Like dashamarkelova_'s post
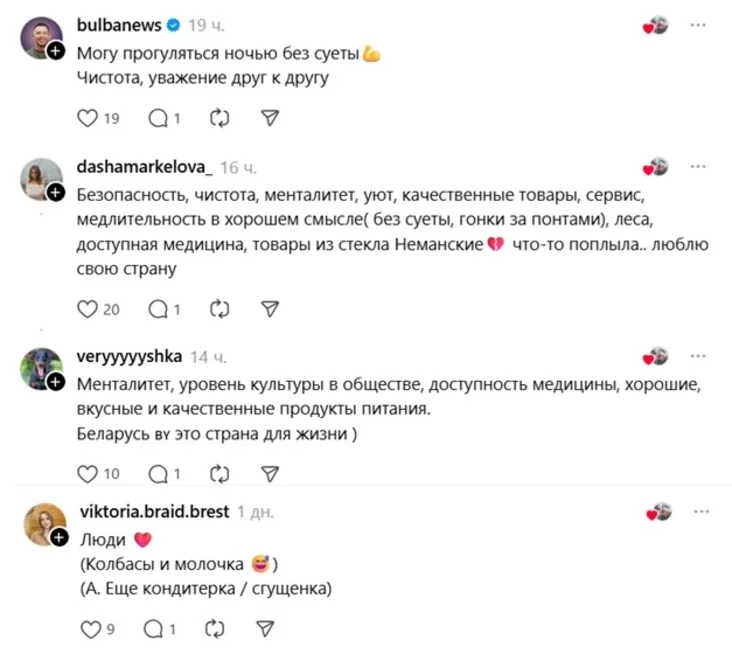Screen dimensions: 732x654 [88, 309]
